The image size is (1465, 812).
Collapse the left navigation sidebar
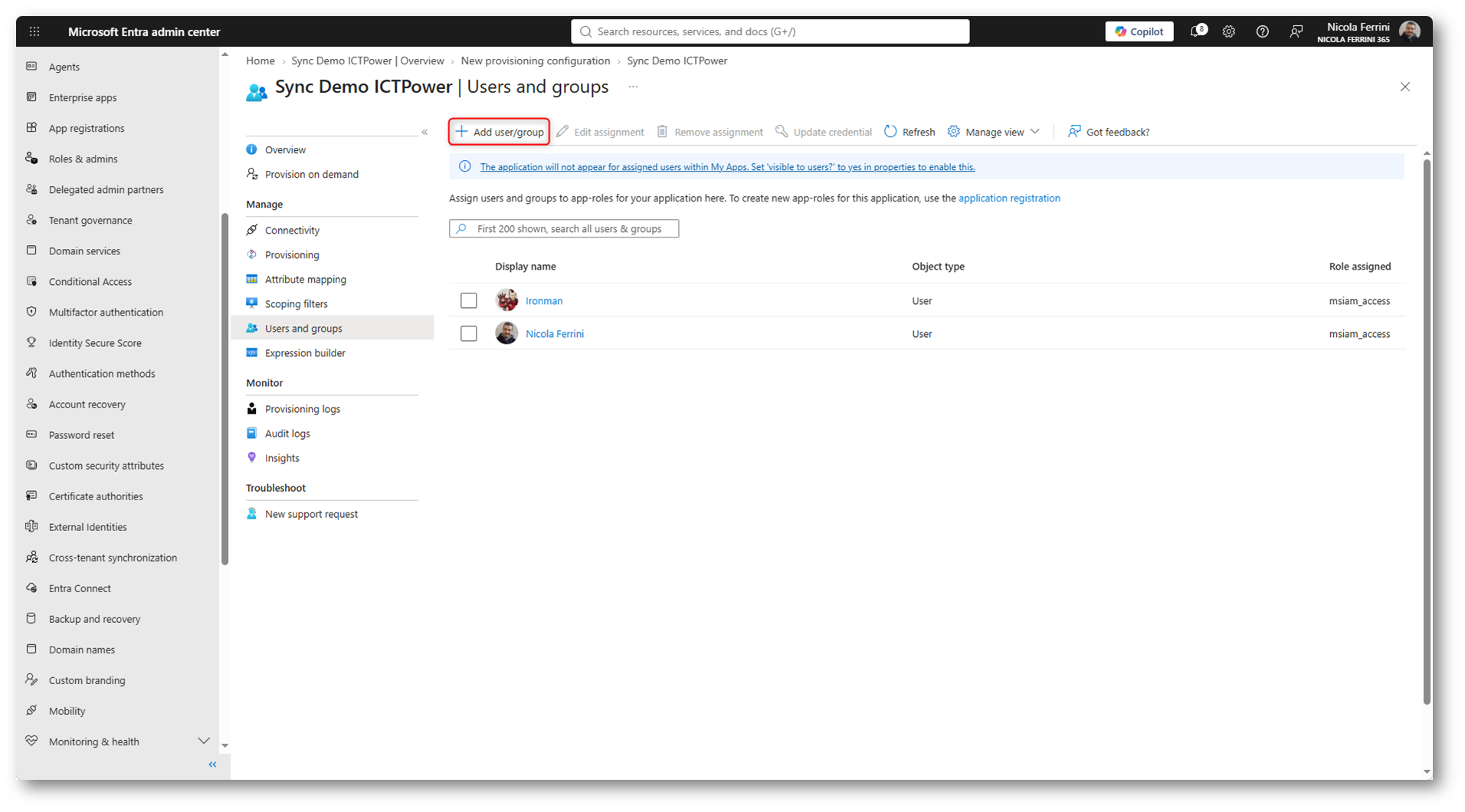pyautogui.click(x=213, y=765)
